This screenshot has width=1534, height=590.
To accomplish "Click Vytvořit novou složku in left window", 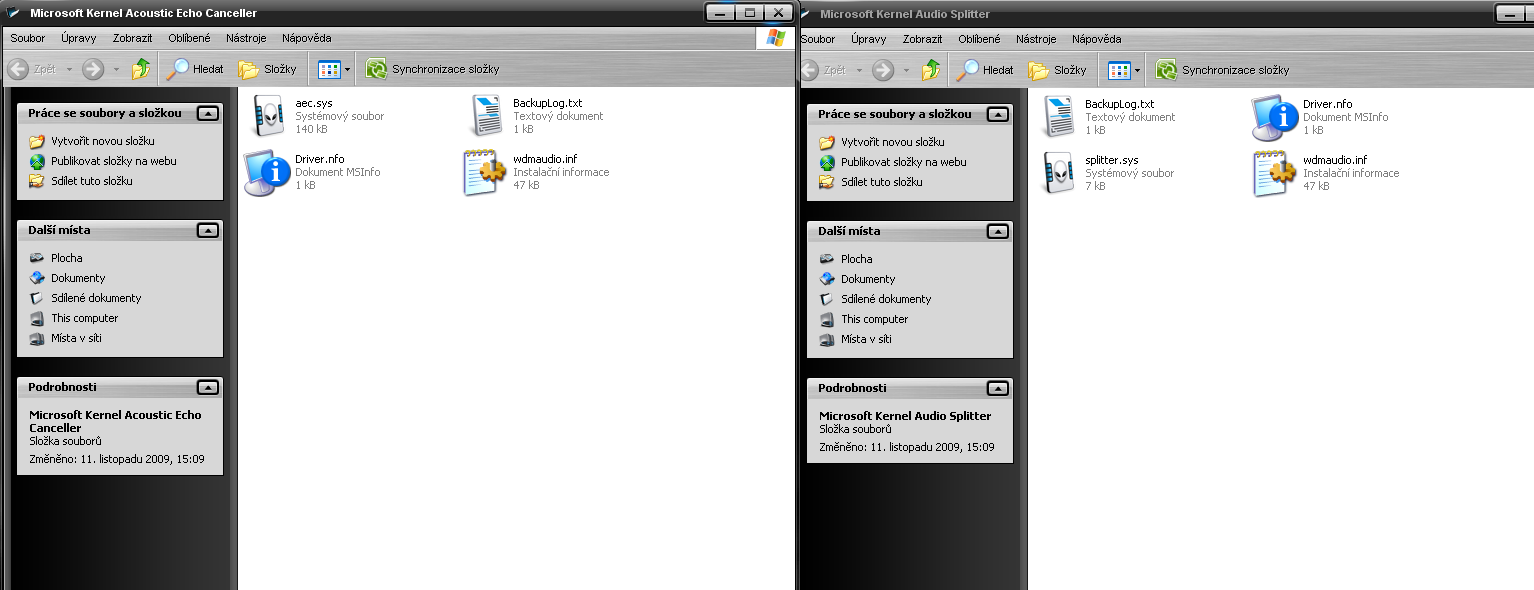I will [x=102, y=141].
